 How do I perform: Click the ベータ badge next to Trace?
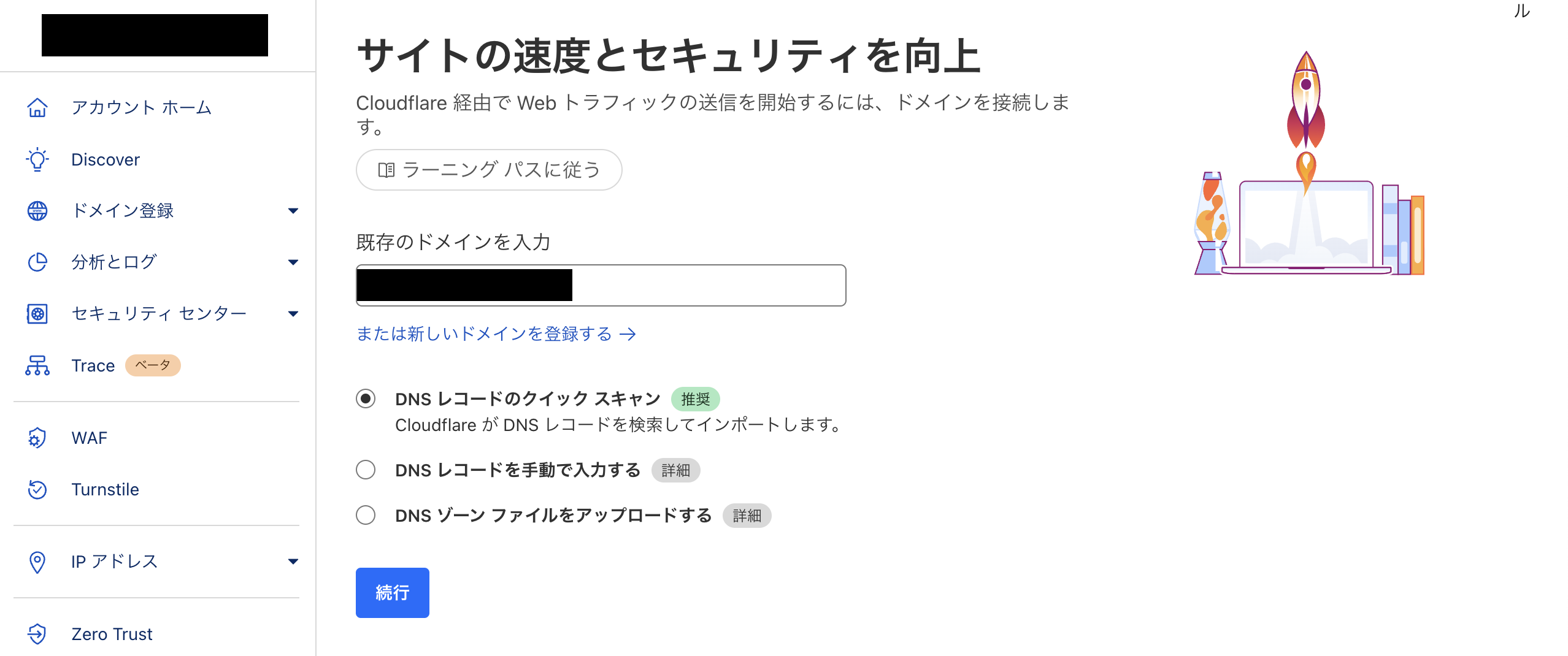(x=152, y=365)
